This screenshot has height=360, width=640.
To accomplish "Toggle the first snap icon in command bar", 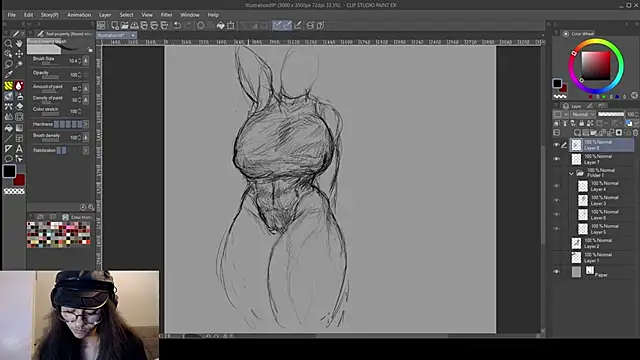I will 277,25.
